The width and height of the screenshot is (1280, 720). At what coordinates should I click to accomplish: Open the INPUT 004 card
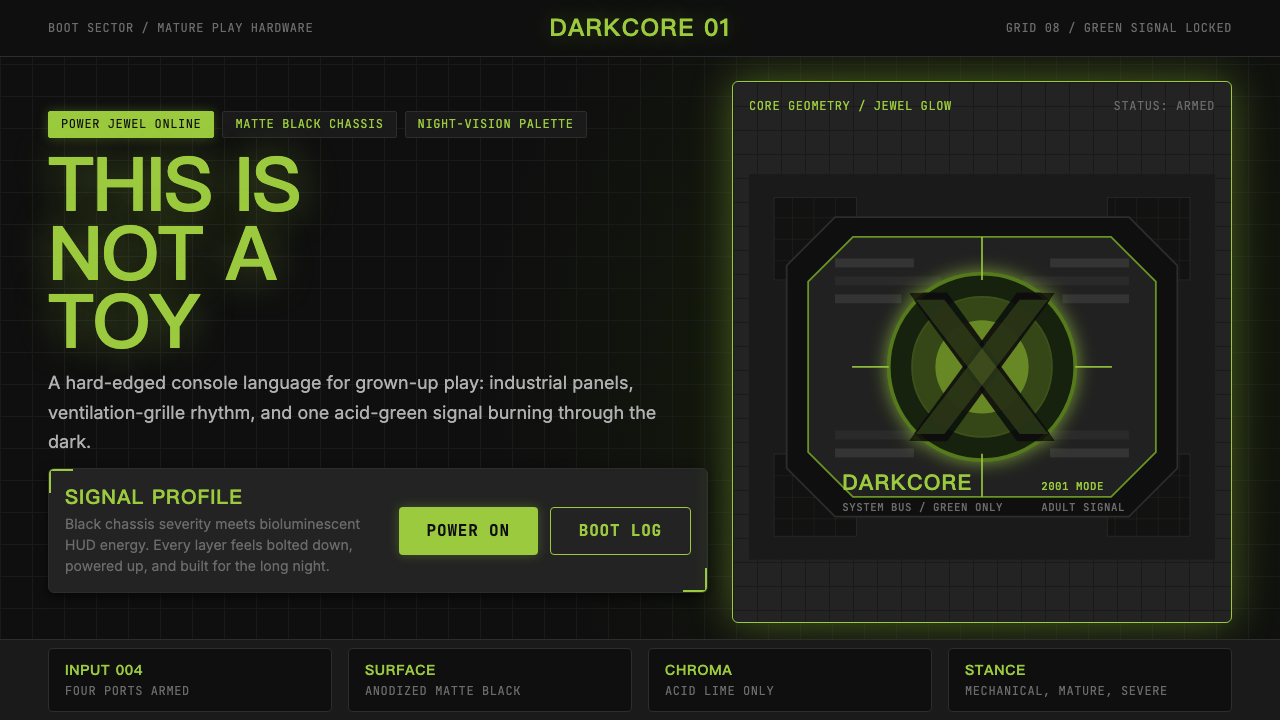tap(190, 680)
